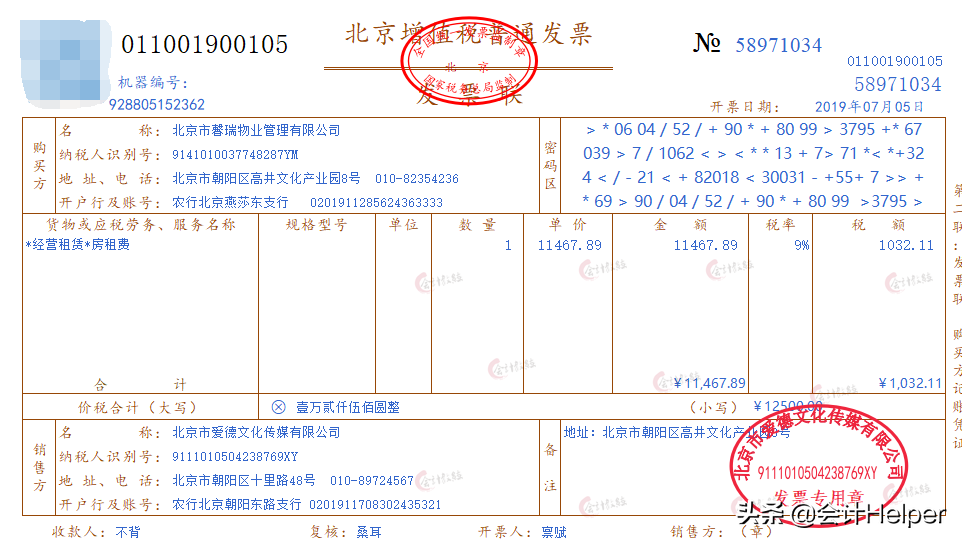Click seller address 北京市朝阳区十里路48号
The width and height of the screenshot is (962, 542).
[x=244, y=480]
